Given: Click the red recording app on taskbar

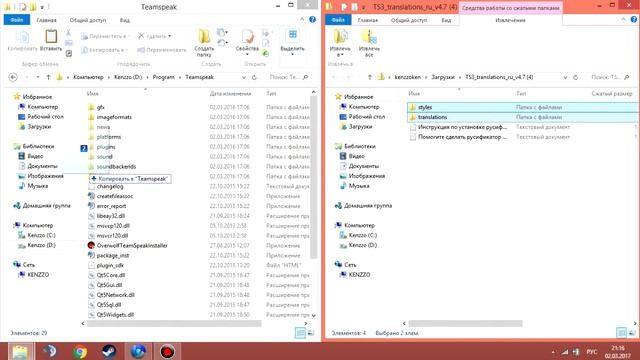Looking at the screenshot, I should click(167, 351).
